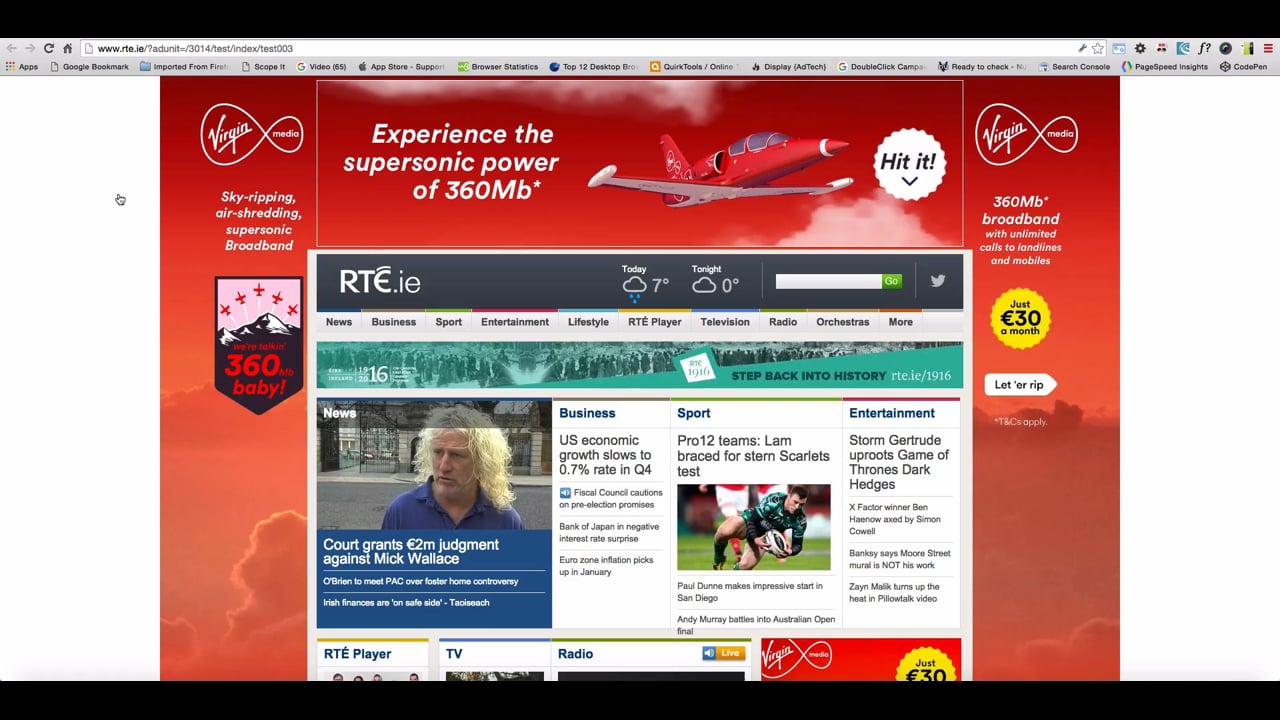The width and height of the screenshot is (1280, 720).
Task: Bookmark this page with the star icon
Action: click(1098, 48)
